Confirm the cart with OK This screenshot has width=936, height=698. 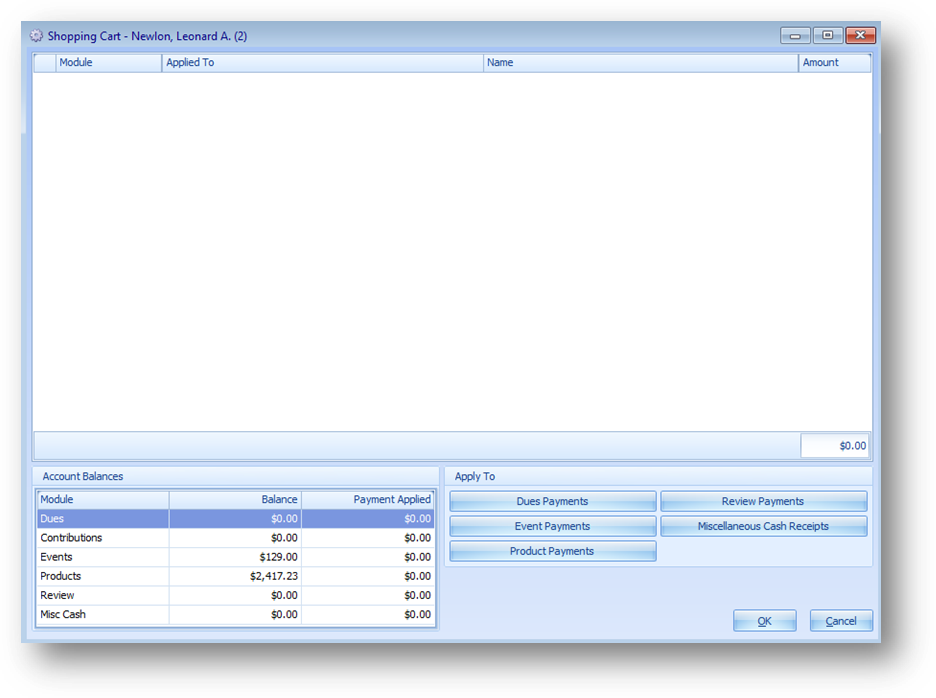click(x=765, y=621)
